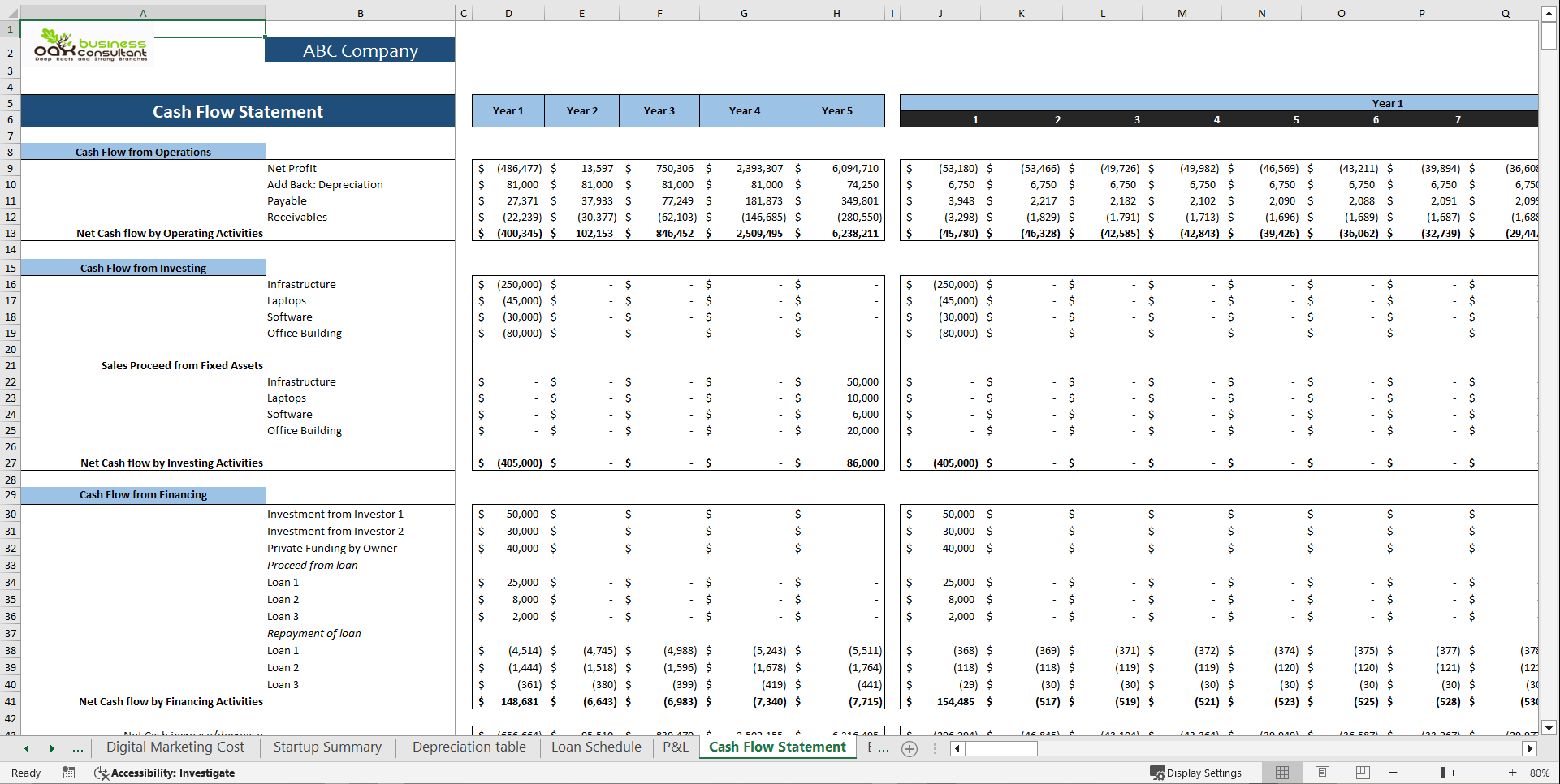
Task: Open the Depreciation table sheet
Action: tap(468, 747)
